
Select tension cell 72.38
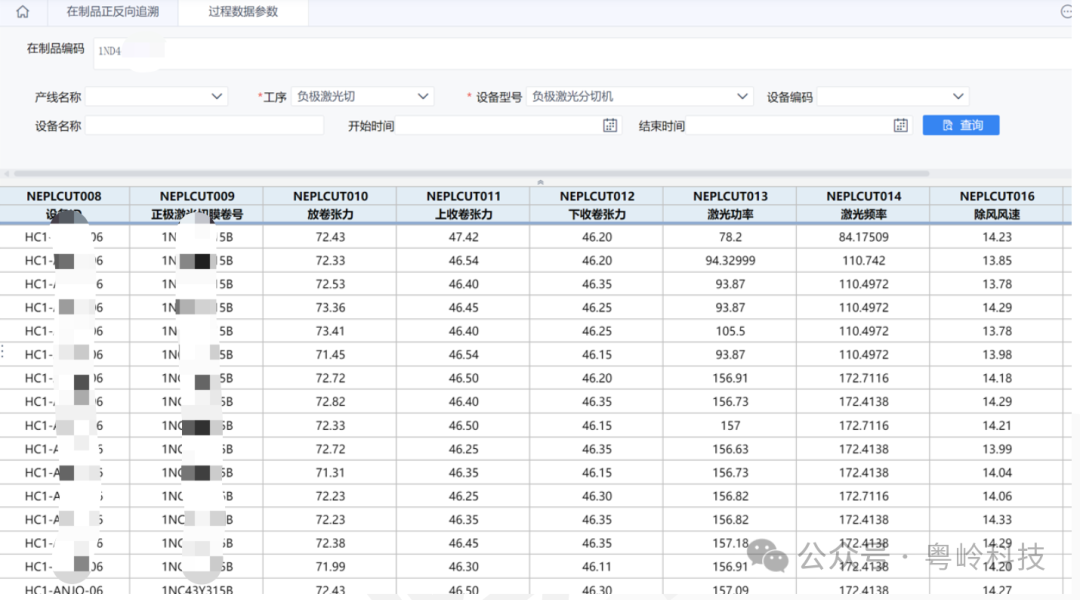(330, 543)
